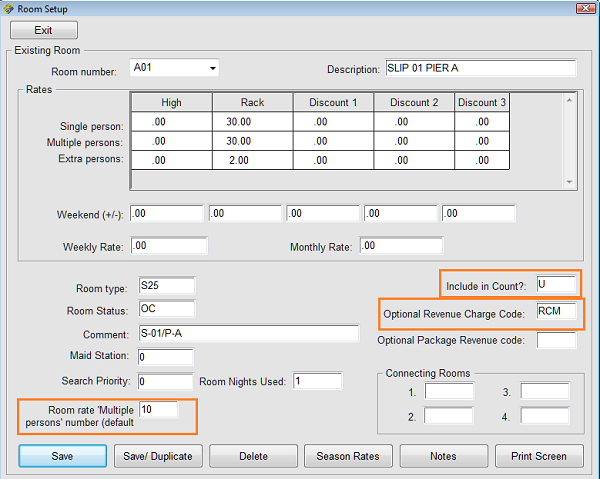Open the Notes button
This screenshot has height=479, width=600.
pyautogui.click(x=444, y=456)
